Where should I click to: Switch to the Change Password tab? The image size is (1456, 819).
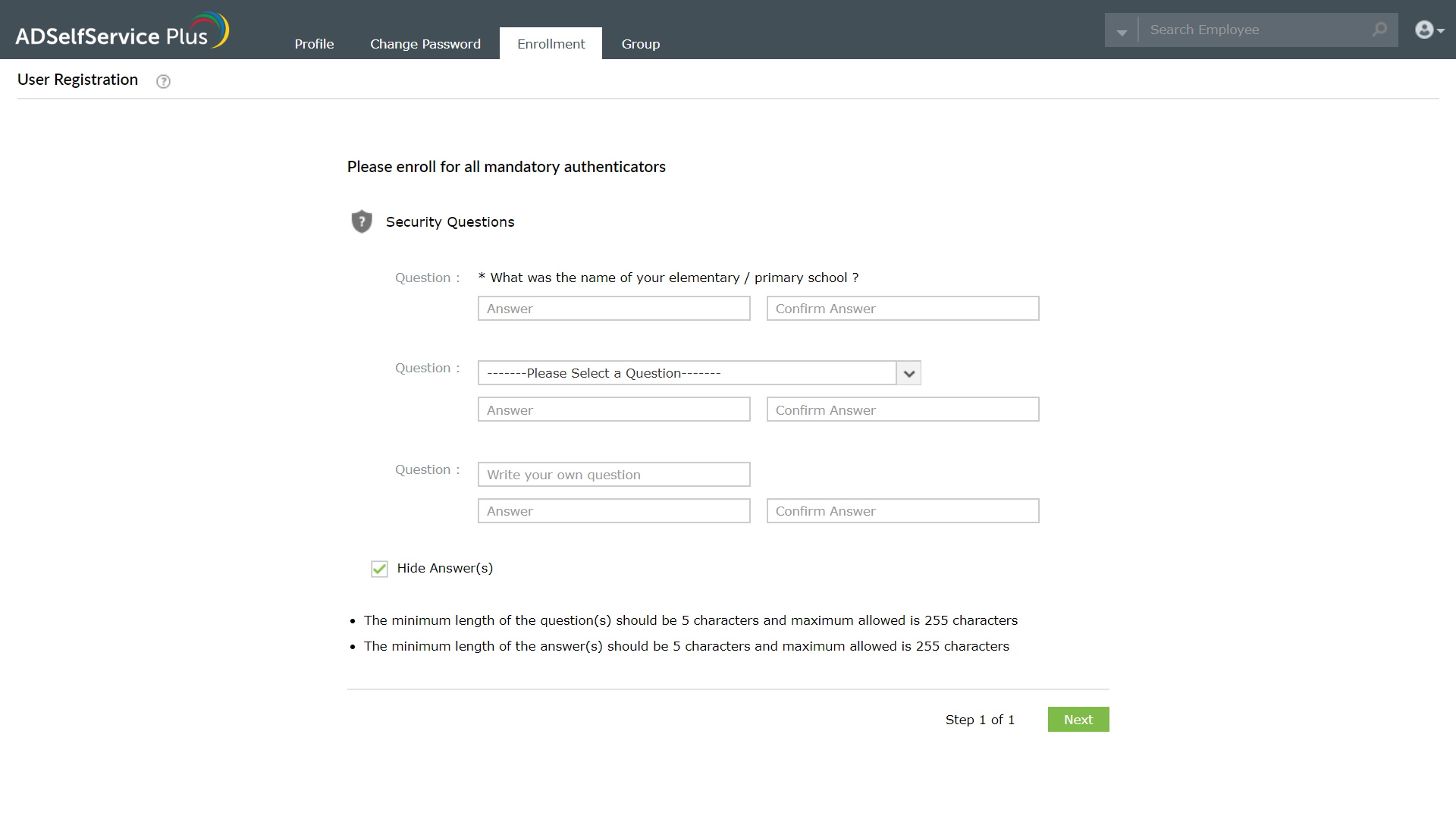click(425, 43)
